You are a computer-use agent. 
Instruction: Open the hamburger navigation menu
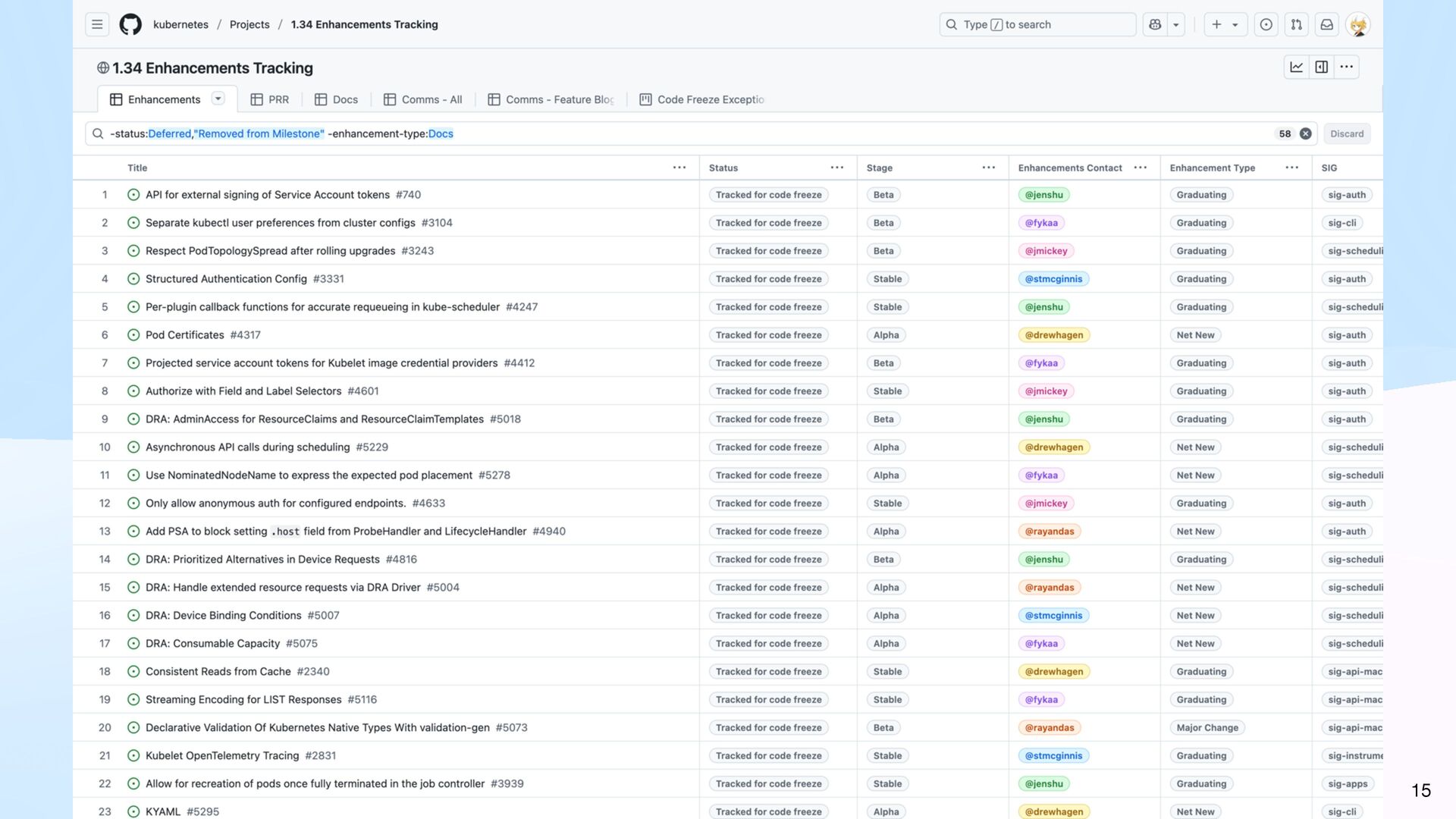coord(97,24)
